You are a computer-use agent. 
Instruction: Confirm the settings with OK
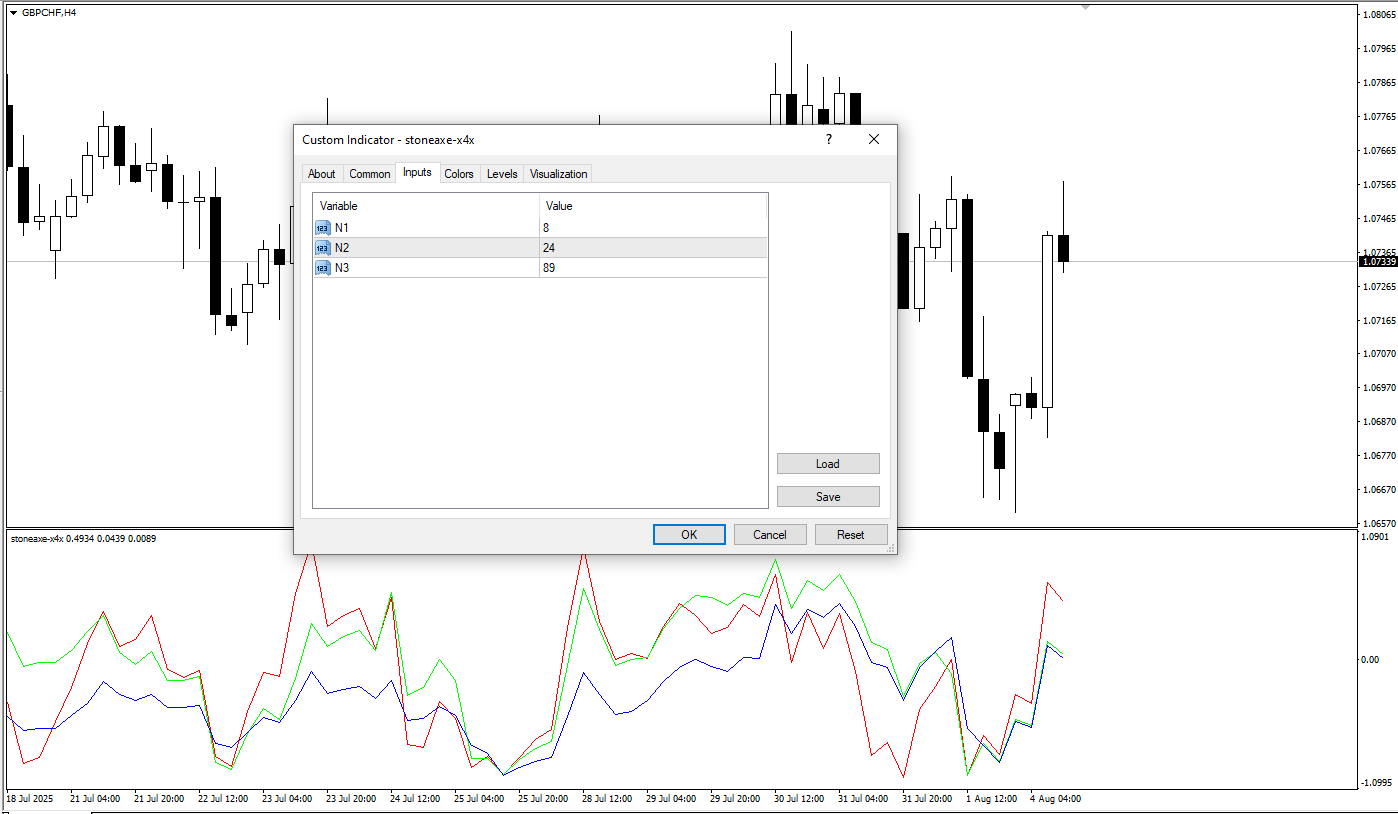(x=689, y=535)
